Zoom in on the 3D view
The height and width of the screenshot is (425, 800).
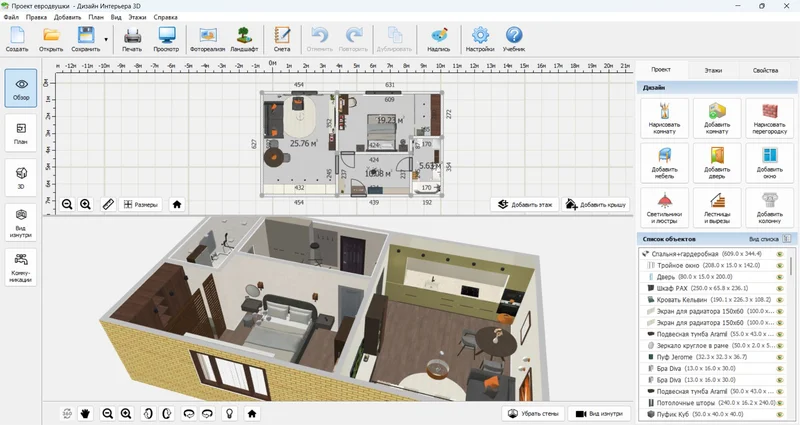(126, 414)
